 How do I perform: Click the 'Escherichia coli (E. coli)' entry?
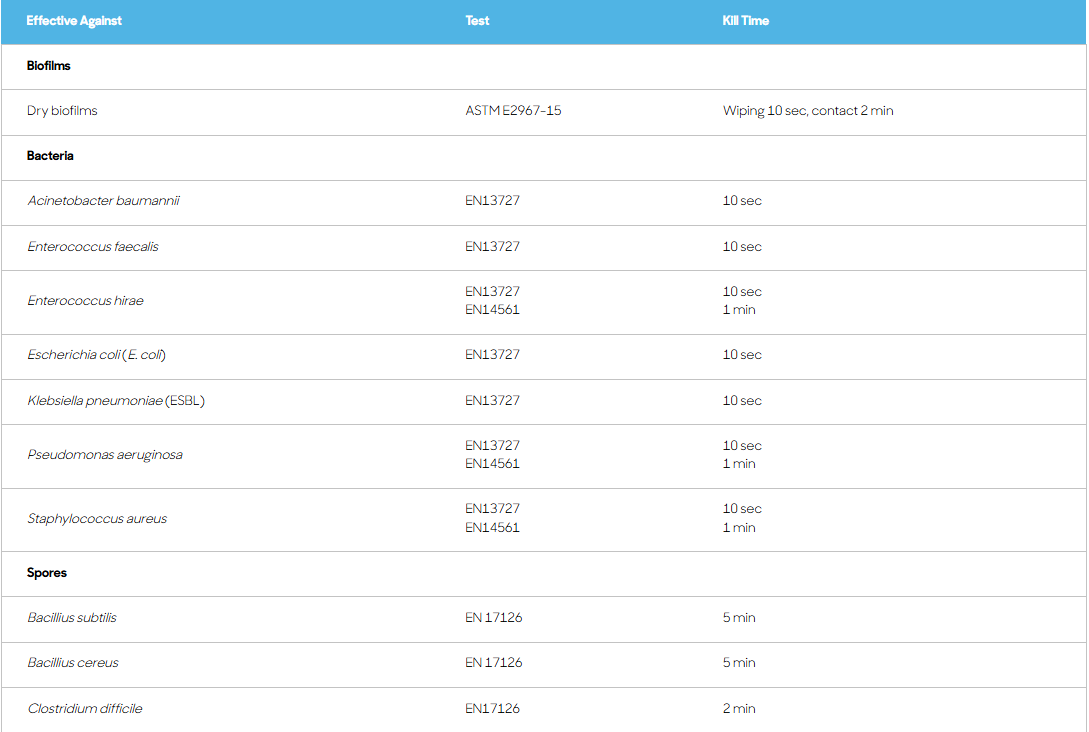96,355
